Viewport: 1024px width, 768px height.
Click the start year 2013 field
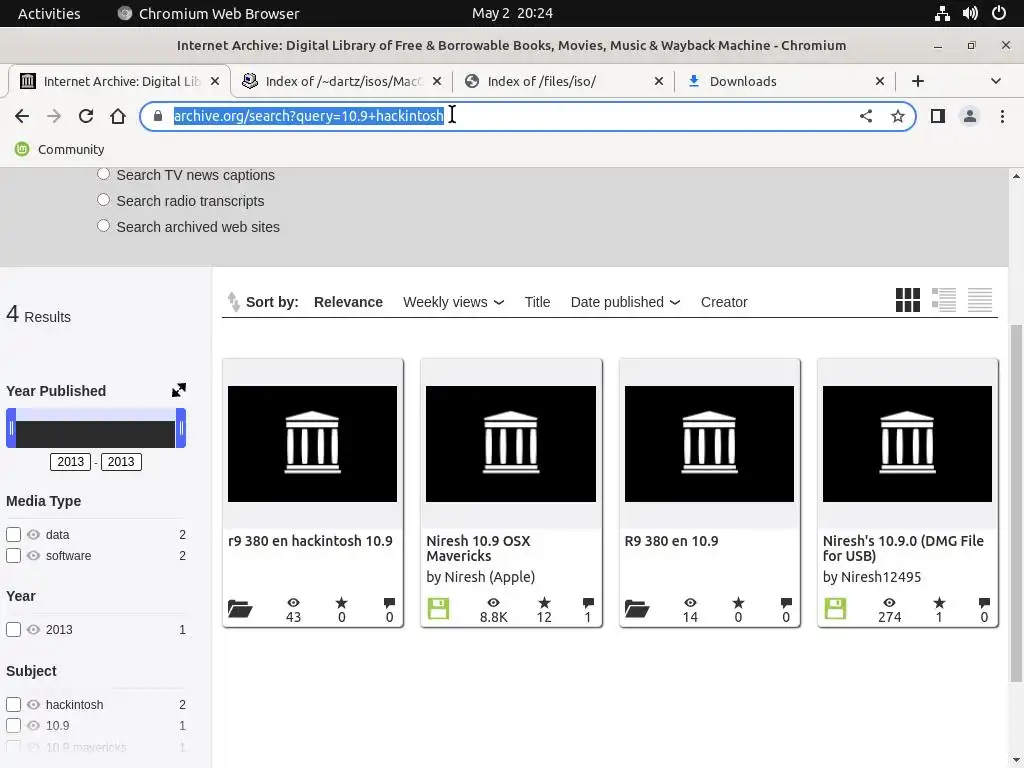[71, 462]
